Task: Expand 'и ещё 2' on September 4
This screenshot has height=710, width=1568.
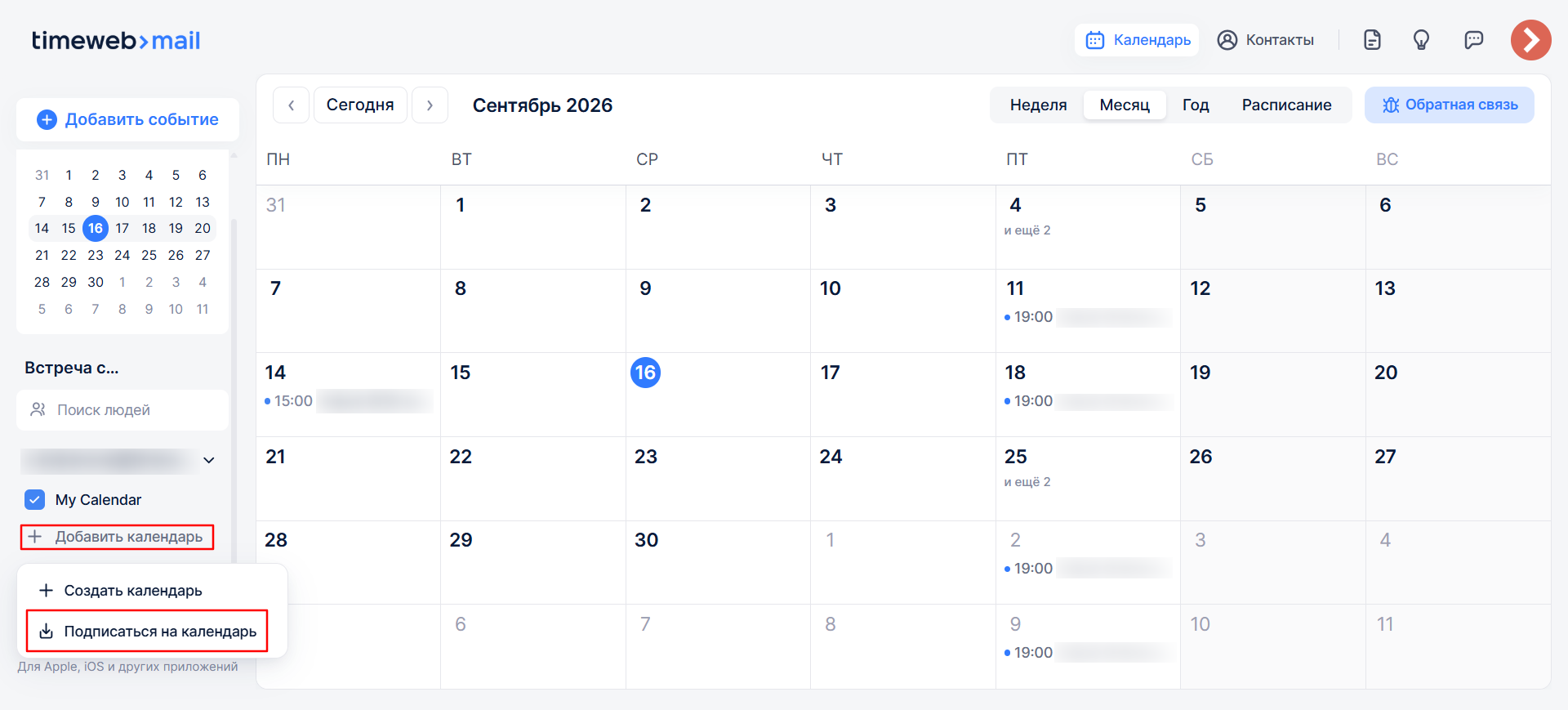Action: point(1027,230)
